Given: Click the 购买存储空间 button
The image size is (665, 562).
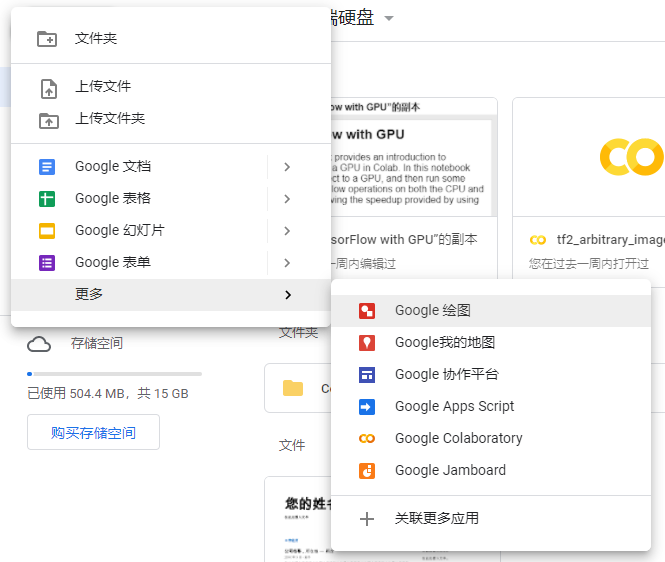Looking at the screenshot, I should click(93, 432).
